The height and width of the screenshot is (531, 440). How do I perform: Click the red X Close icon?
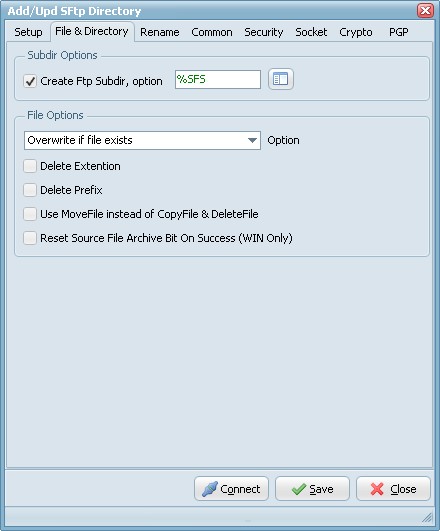[x=377, y=489]
